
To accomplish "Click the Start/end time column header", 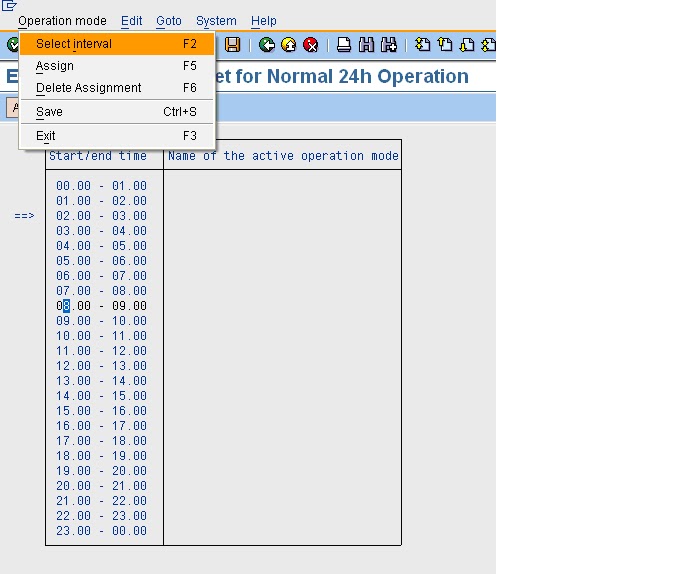I will pos(98,156).
